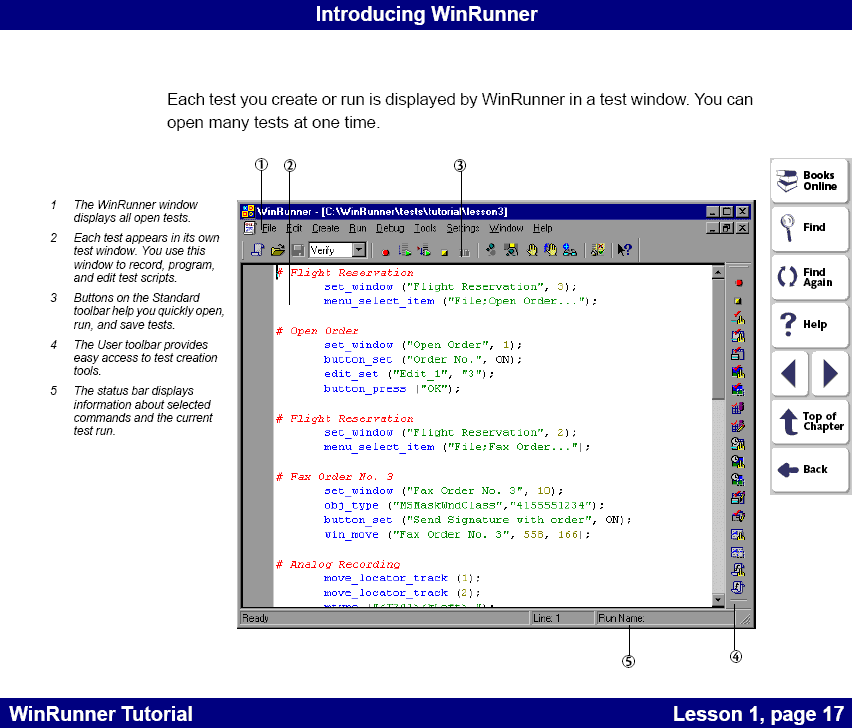Go back using the Back button

coord(808,470)
